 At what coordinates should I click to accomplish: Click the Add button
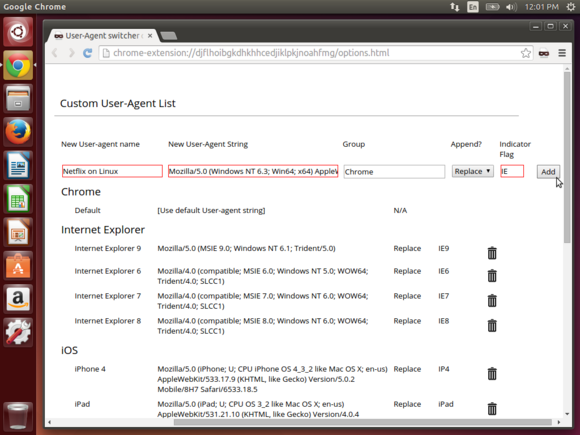click(548, 172)
